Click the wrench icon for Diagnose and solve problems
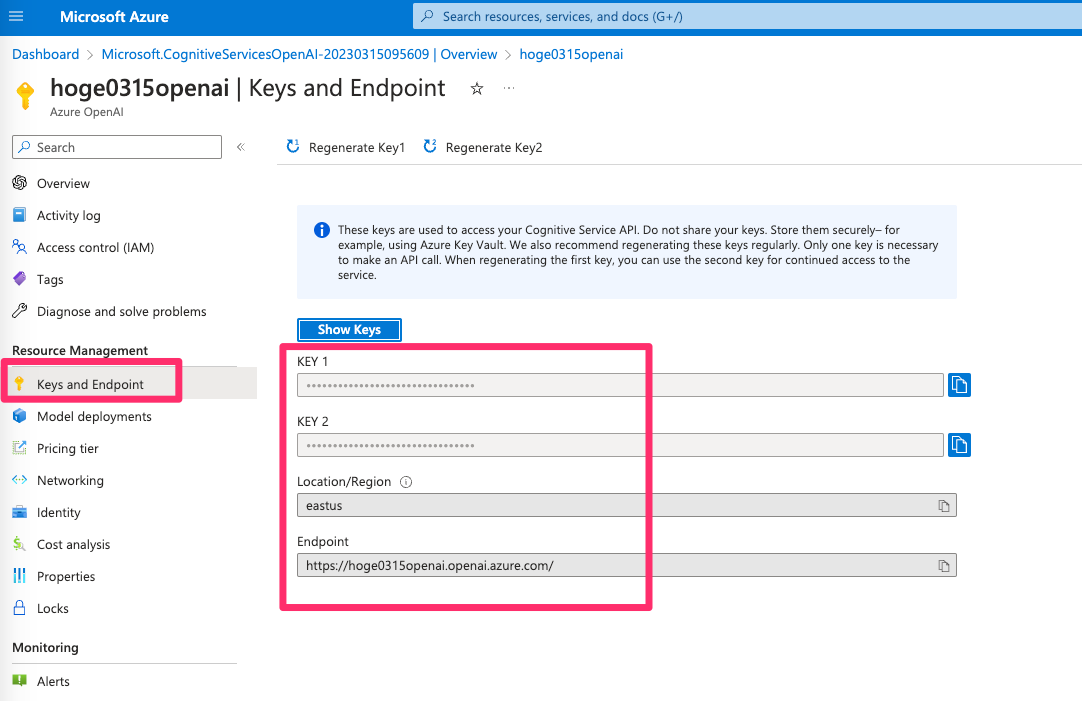The width and height of the screenshot is (1082, 701). coord(19,311)
